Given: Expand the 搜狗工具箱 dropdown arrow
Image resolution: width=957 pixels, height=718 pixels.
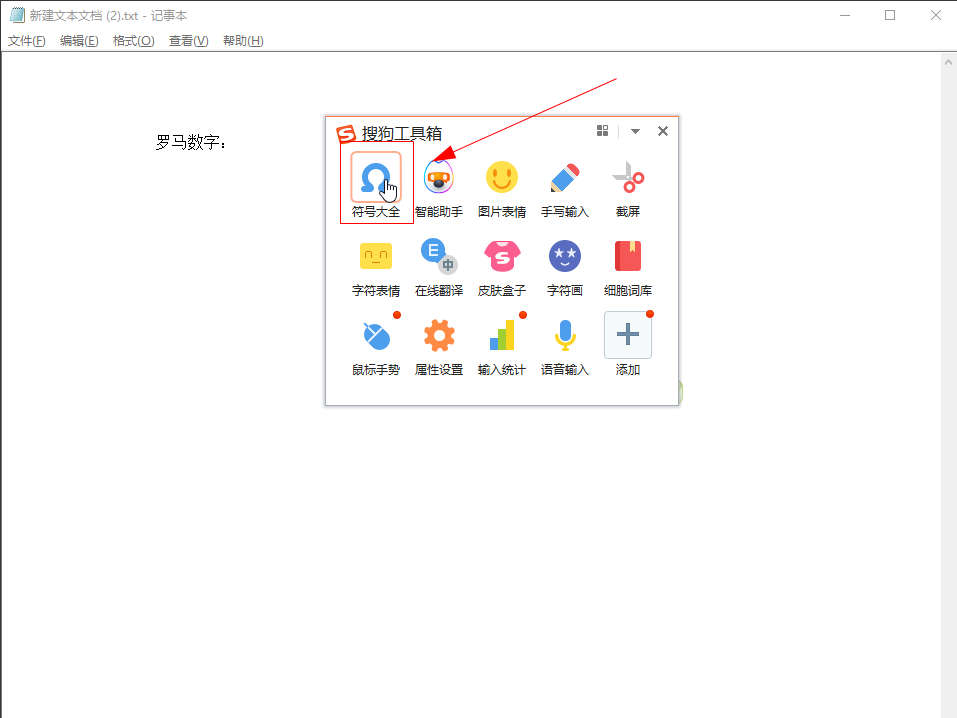Looking at the screenshot, I should [x=635, y=131].
